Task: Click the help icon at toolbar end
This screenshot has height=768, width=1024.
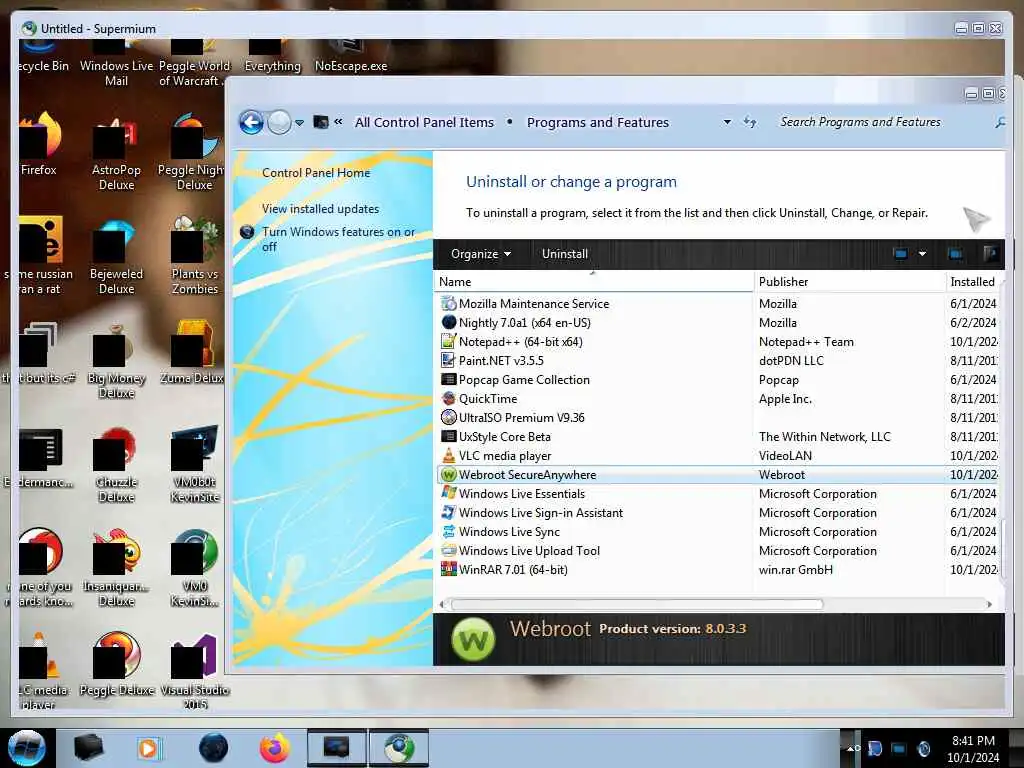Action: 990,254
